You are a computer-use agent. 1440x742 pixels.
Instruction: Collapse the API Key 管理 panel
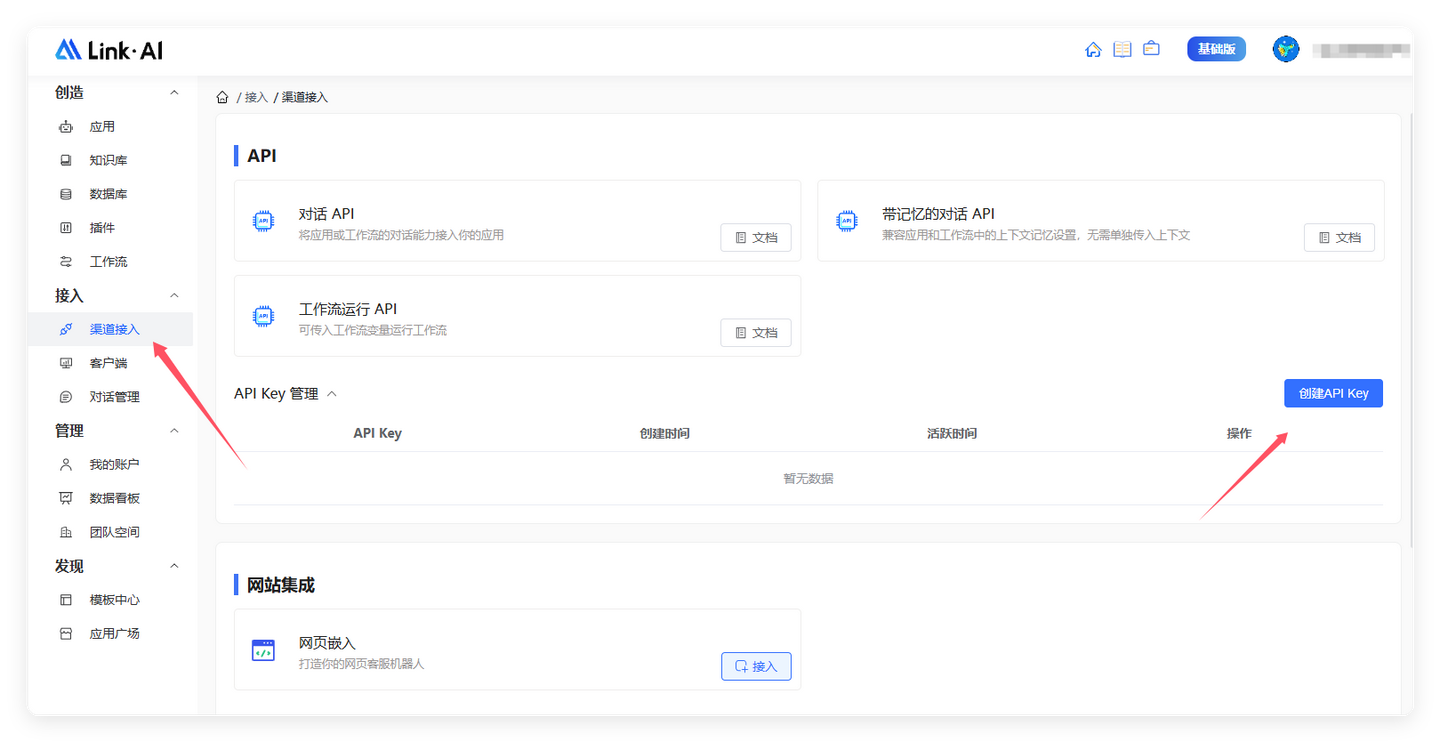[x=331, y=394]
